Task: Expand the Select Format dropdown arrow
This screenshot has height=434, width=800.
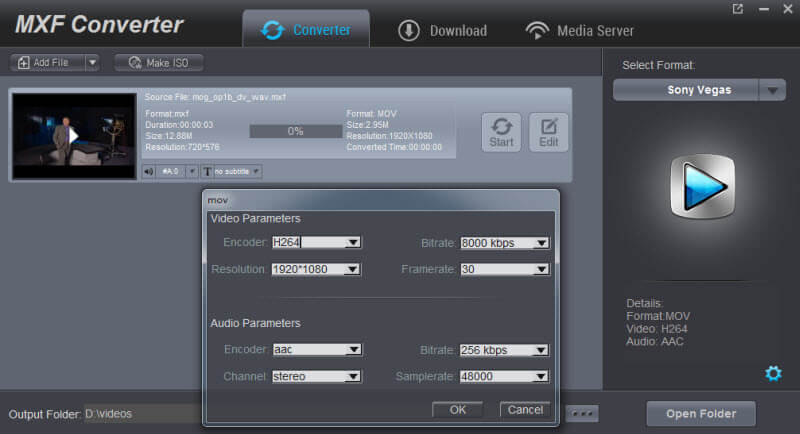Action: (x=772, y=90)
